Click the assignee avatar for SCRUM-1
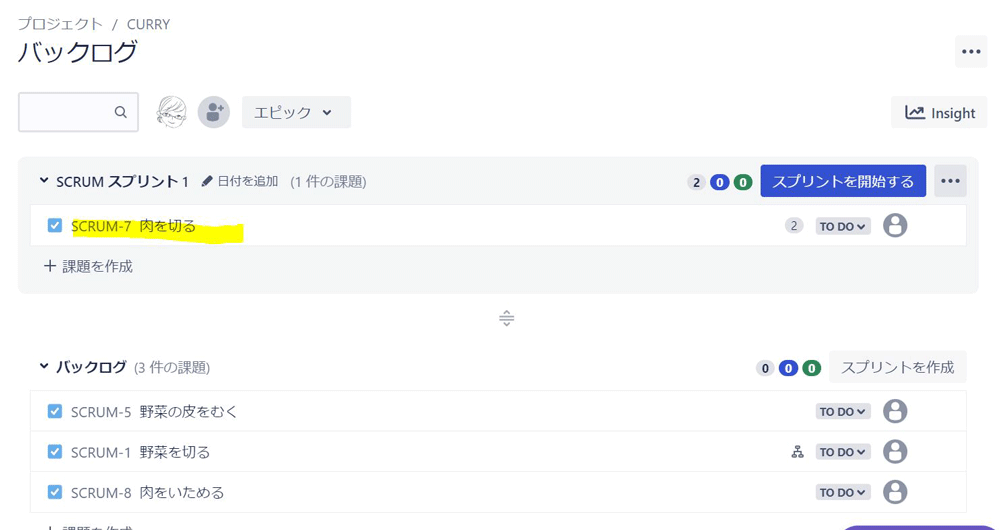Viewport: 1000px width, 530px height. [895, 452]
